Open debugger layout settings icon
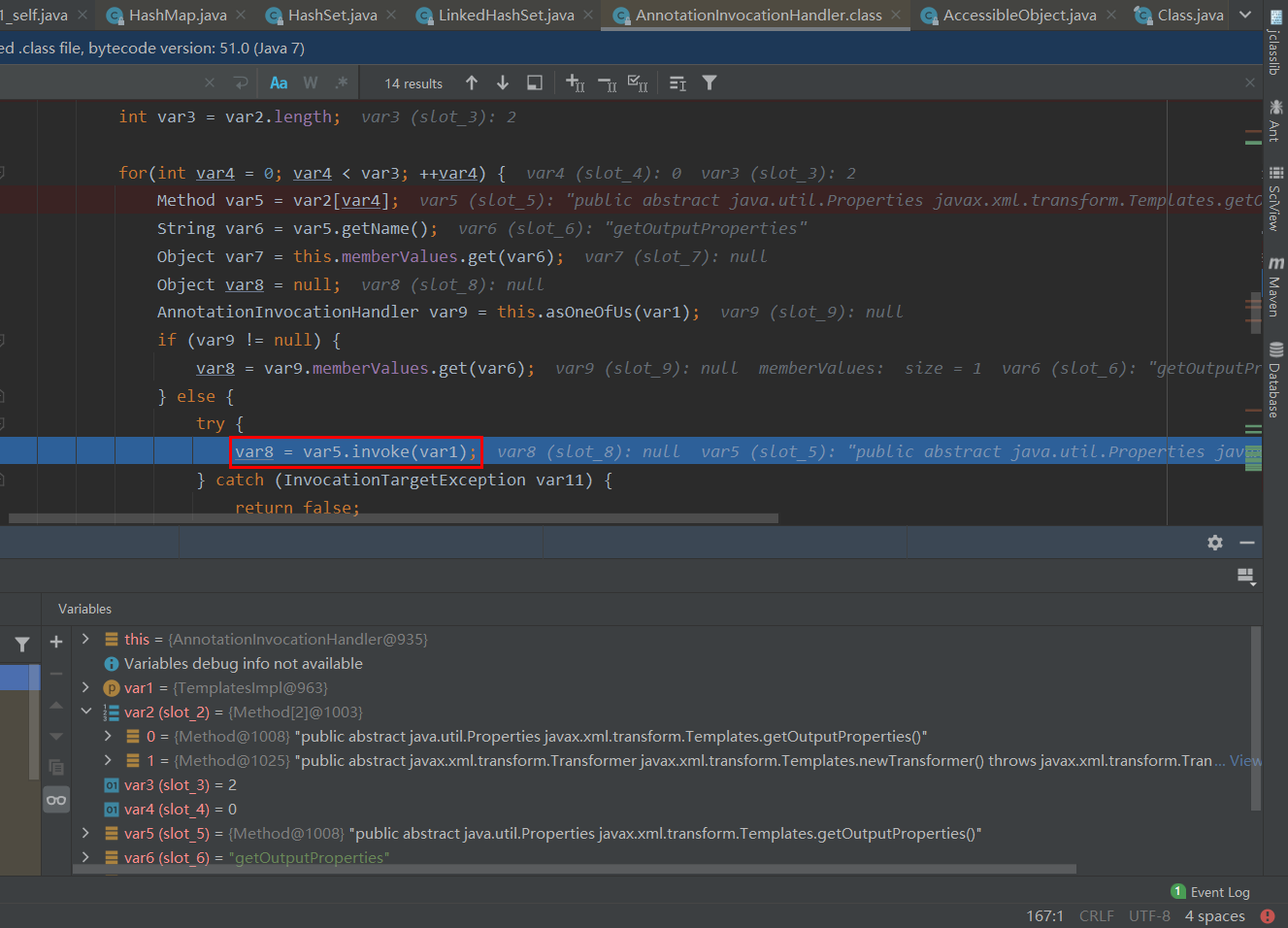The width and height of the screenshot is (1288, 928). tap(1247, 577)
